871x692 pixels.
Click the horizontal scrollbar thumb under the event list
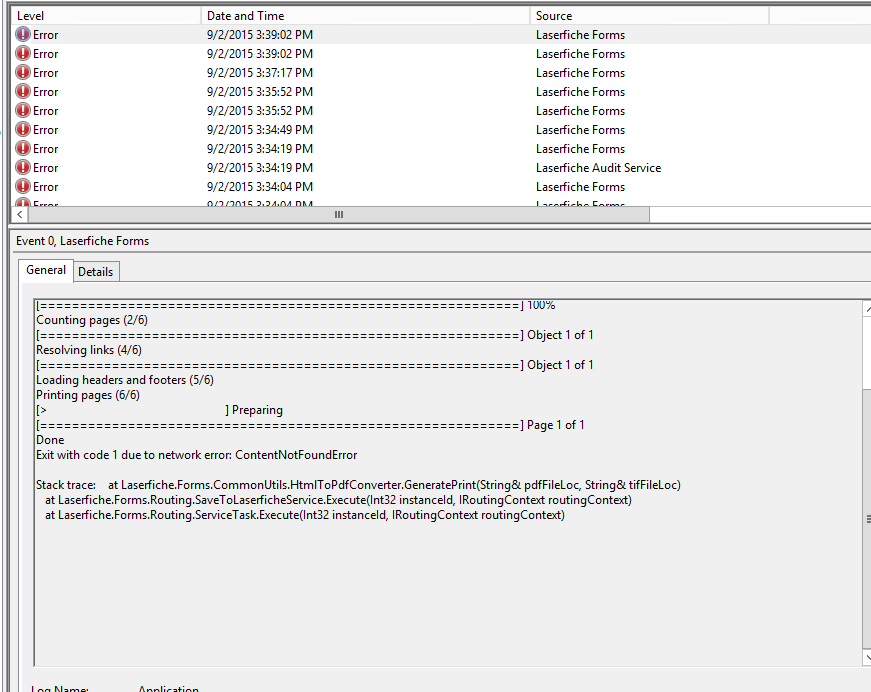coord(338,214)
